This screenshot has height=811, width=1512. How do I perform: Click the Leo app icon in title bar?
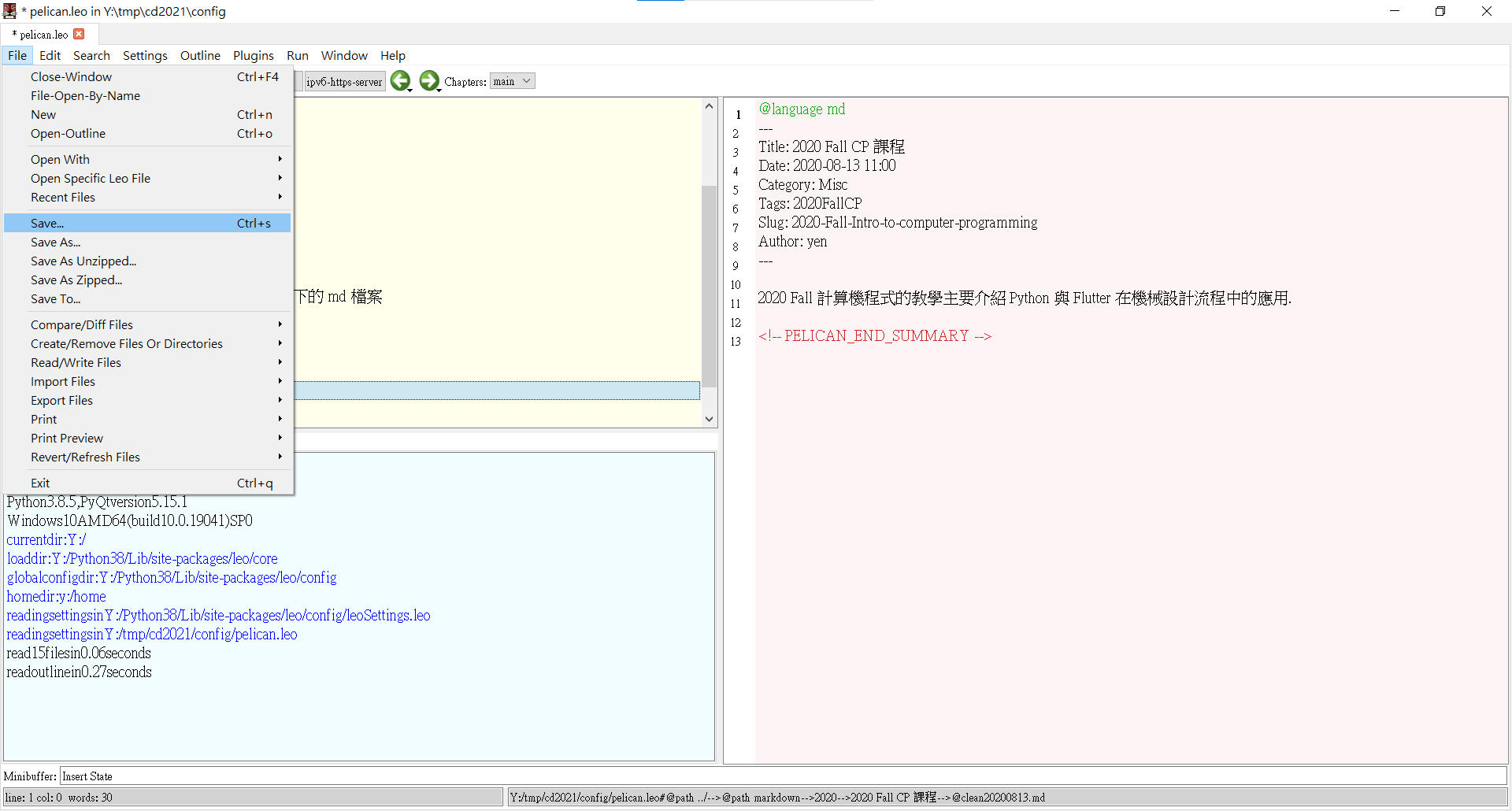click(9, 11)
